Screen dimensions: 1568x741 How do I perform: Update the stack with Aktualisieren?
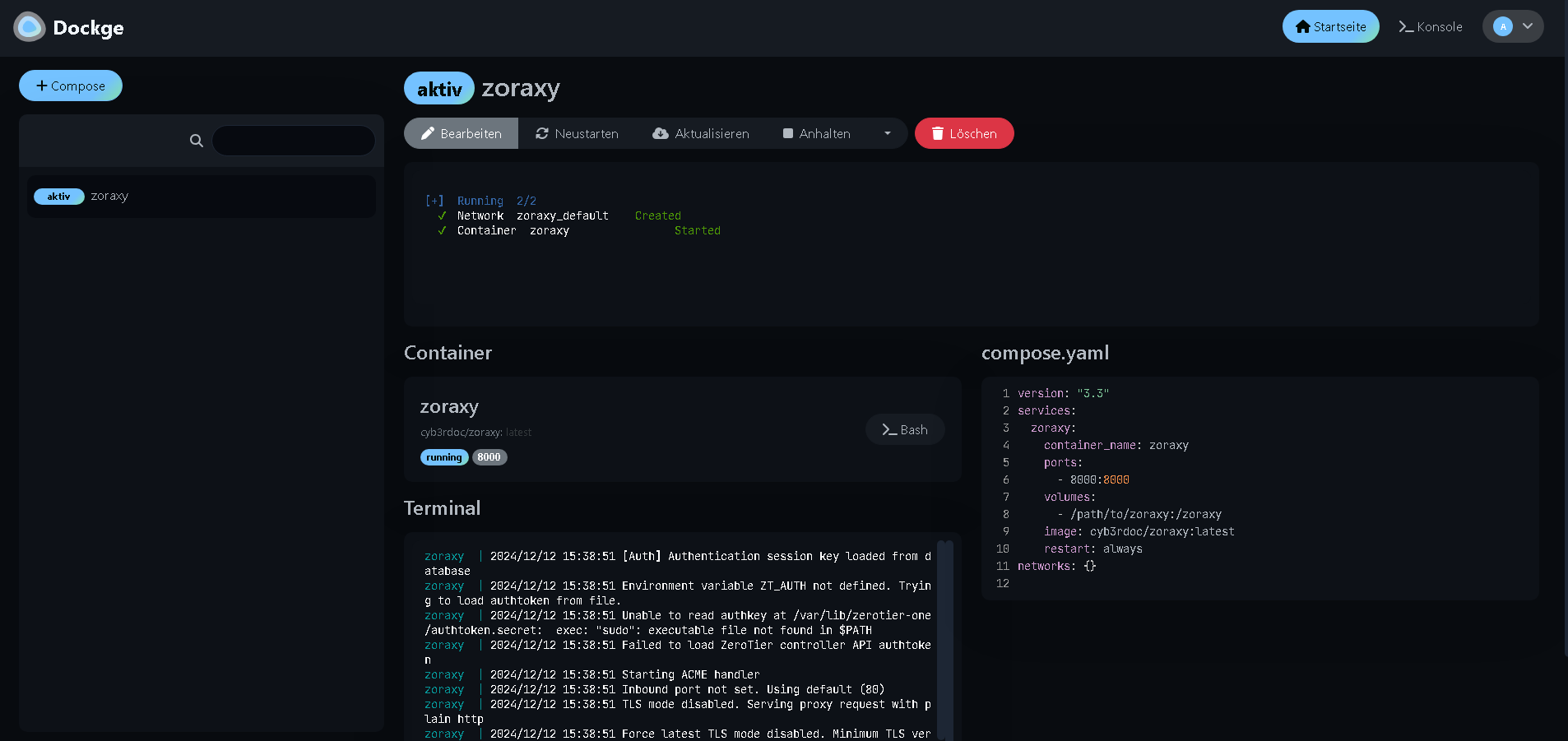(x=701, y=133)
